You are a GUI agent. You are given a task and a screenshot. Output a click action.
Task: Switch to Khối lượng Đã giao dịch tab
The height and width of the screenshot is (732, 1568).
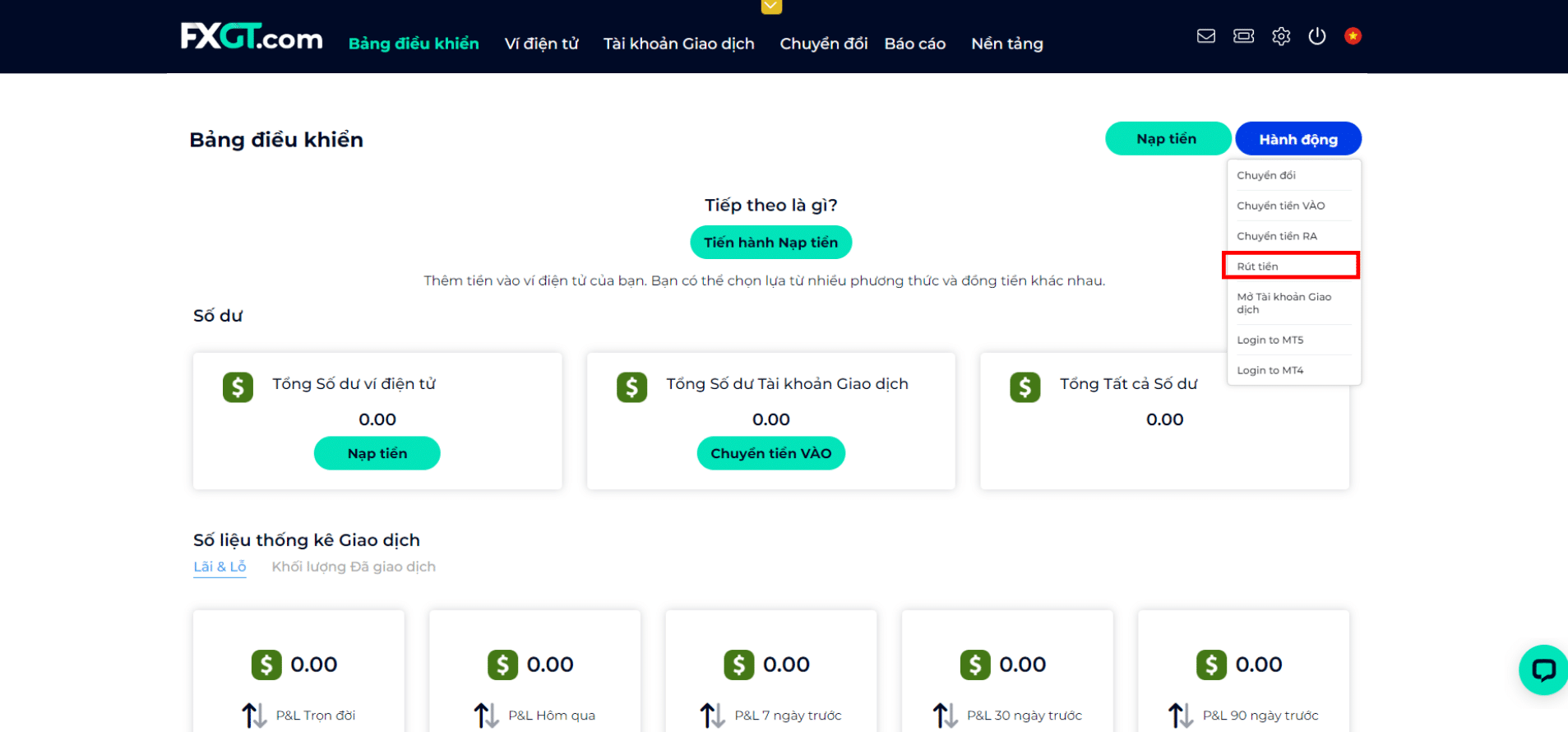[354, 567]
